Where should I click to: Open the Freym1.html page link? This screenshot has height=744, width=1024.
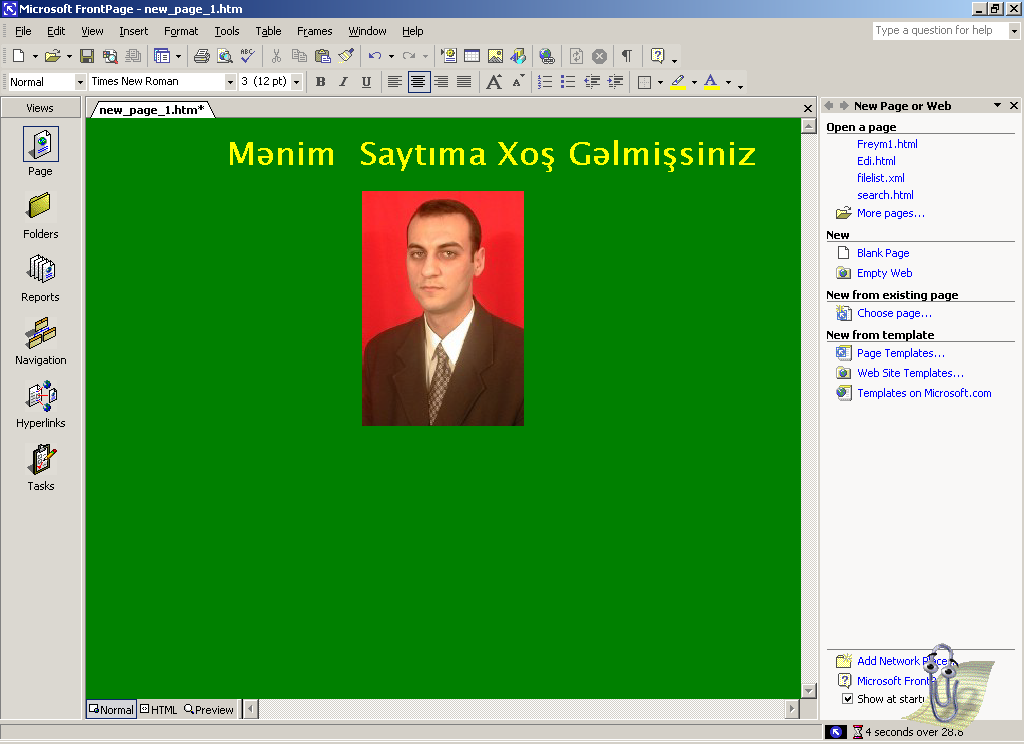887,144
